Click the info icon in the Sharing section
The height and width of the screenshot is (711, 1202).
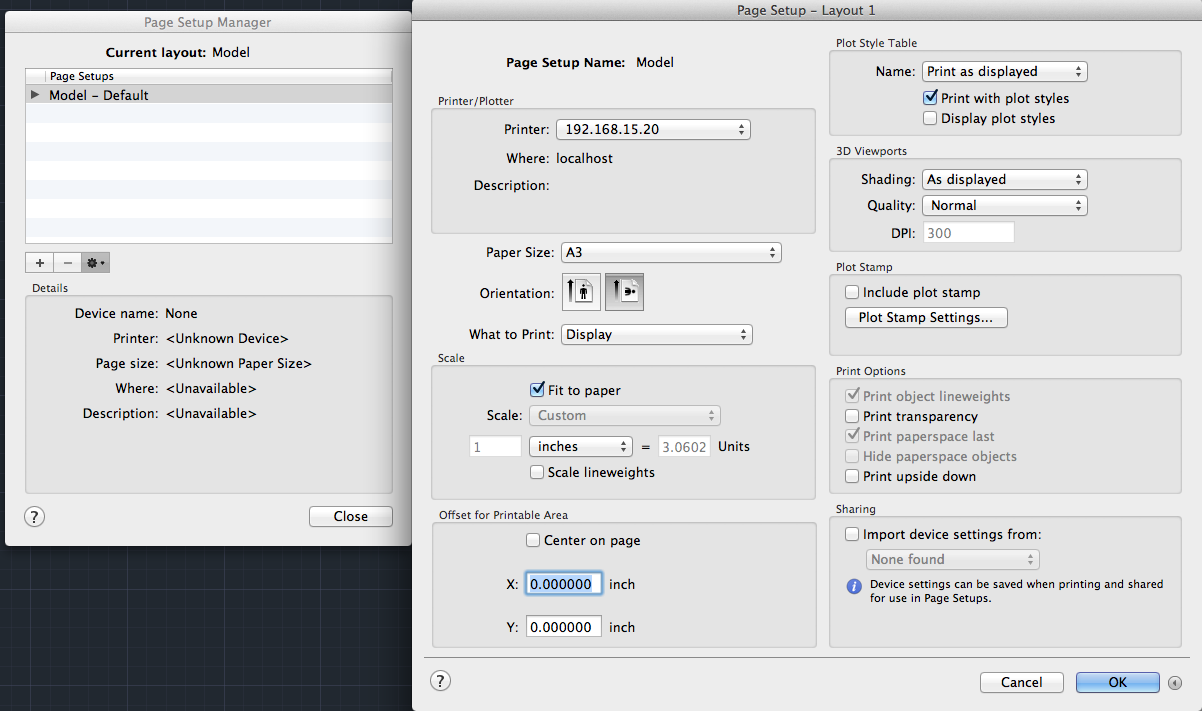(853, 586)
